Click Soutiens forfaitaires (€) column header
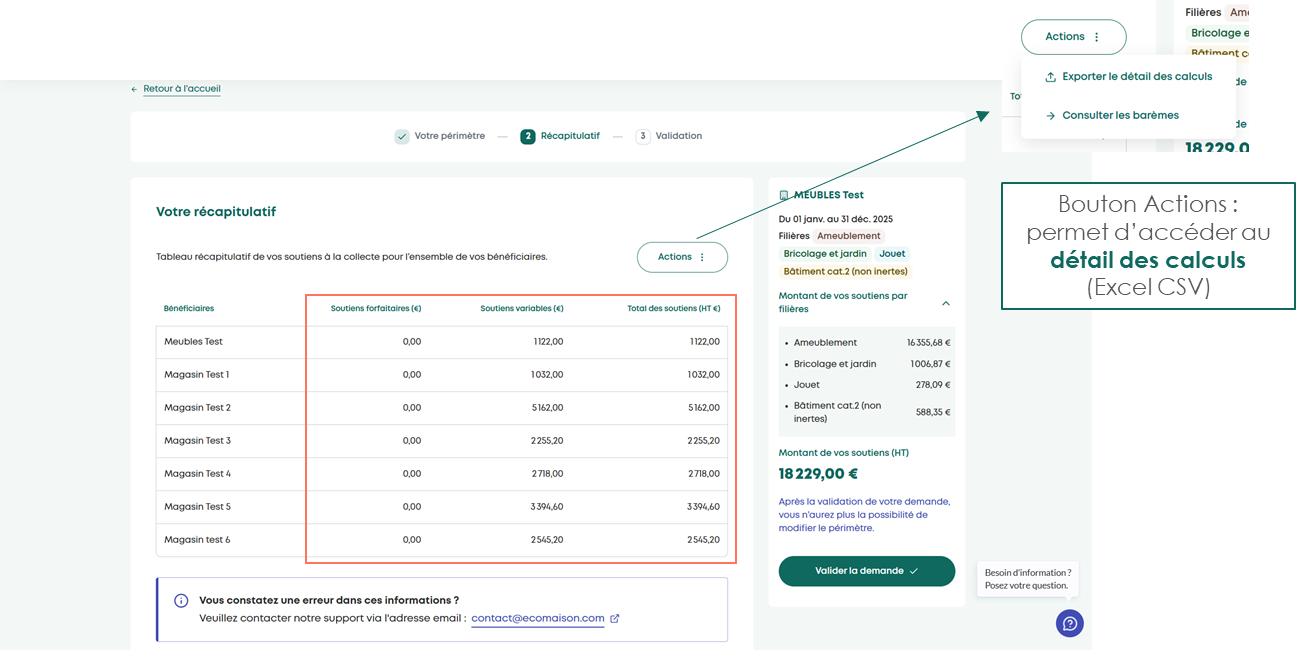1296x650 pixels. click(376, 309)
